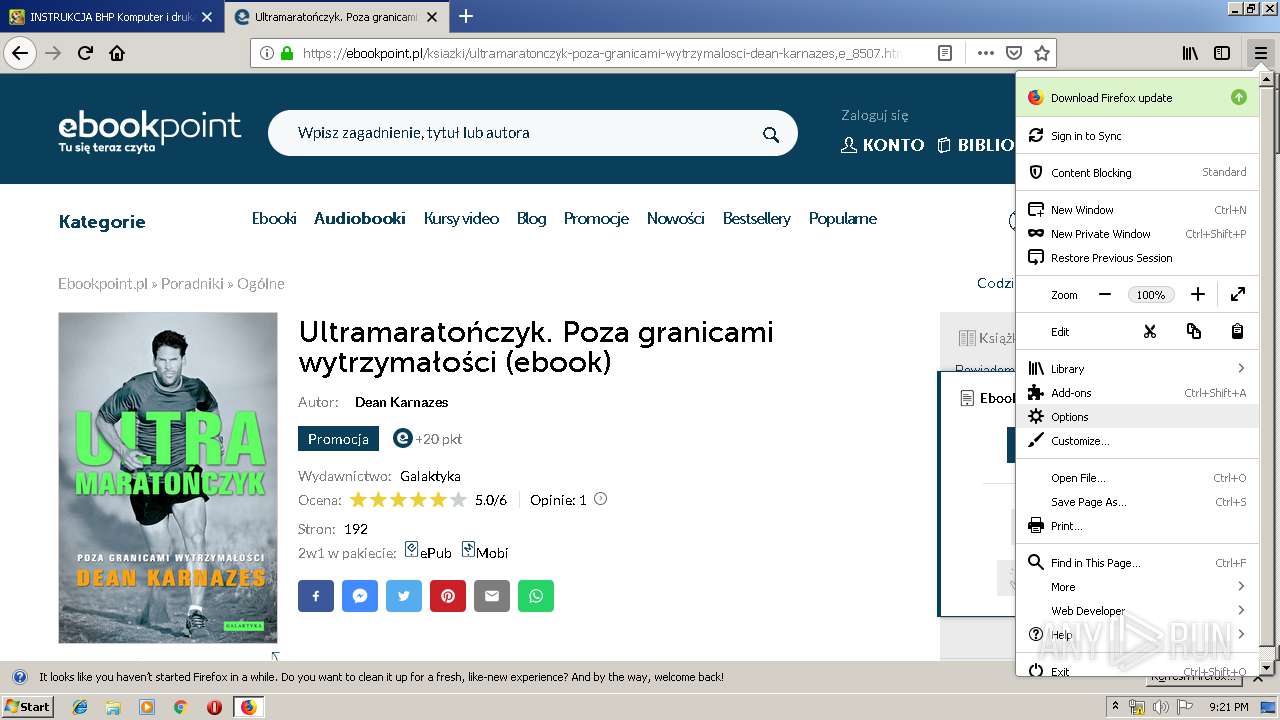Expand the Web Developer submenu
The height and width of the screenshot is (720, 1280).
tap(1137, 610)
